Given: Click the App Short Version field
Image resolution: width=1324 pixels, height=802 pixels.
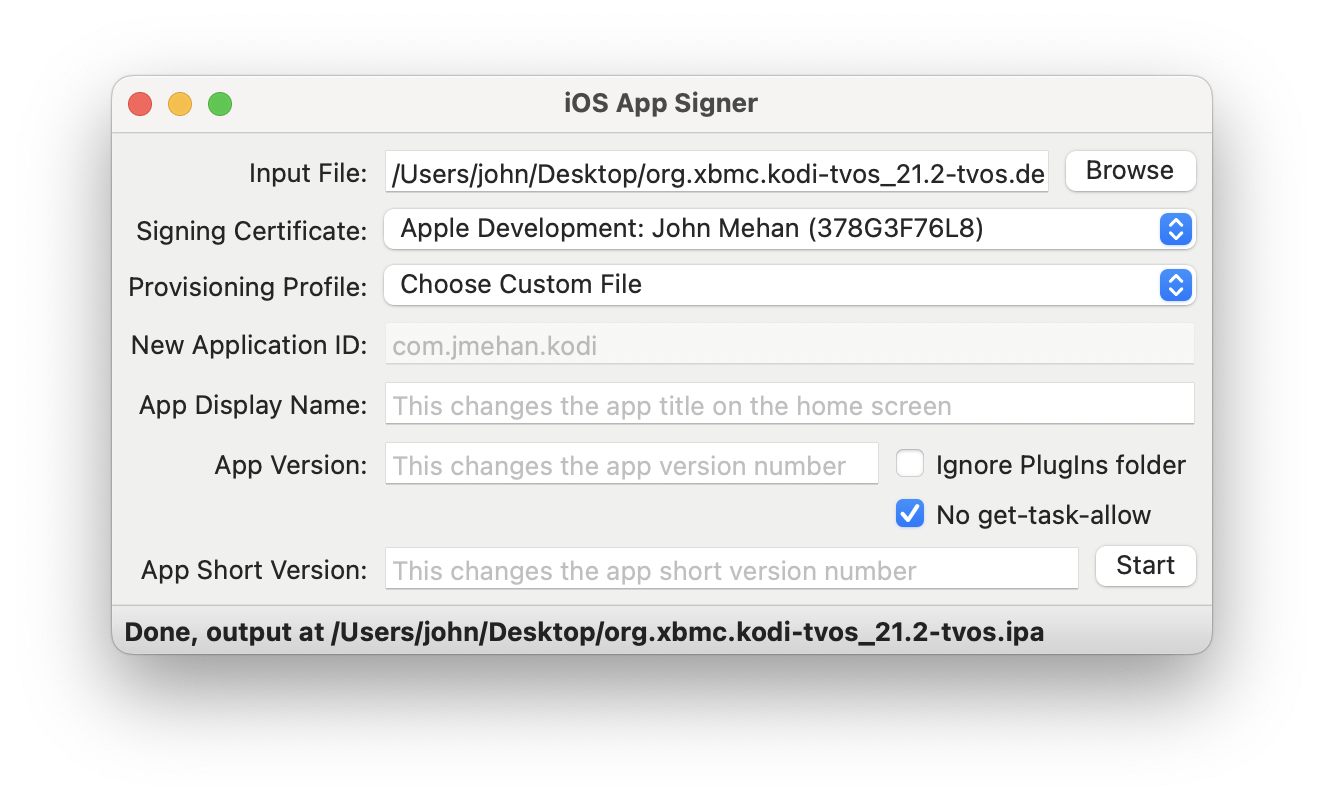Looking at the screenshot, I should [x=731, y=570].
